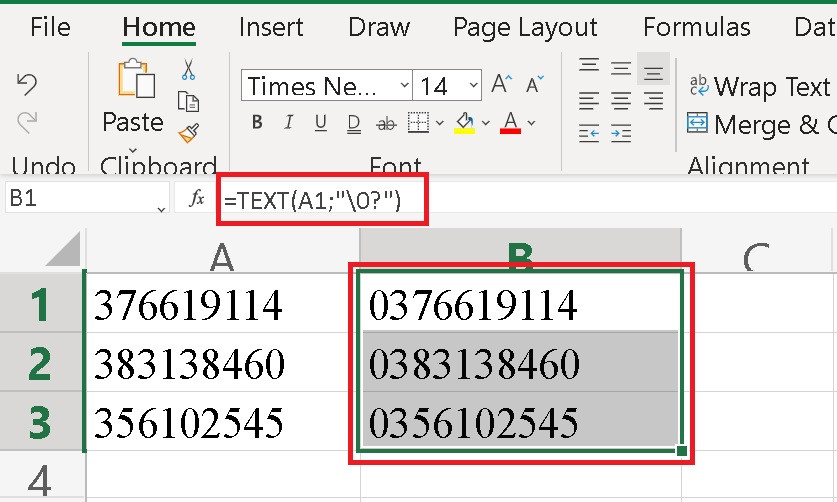
Task: Open the Borders dropdown arrow
Action: pos(440,123)
